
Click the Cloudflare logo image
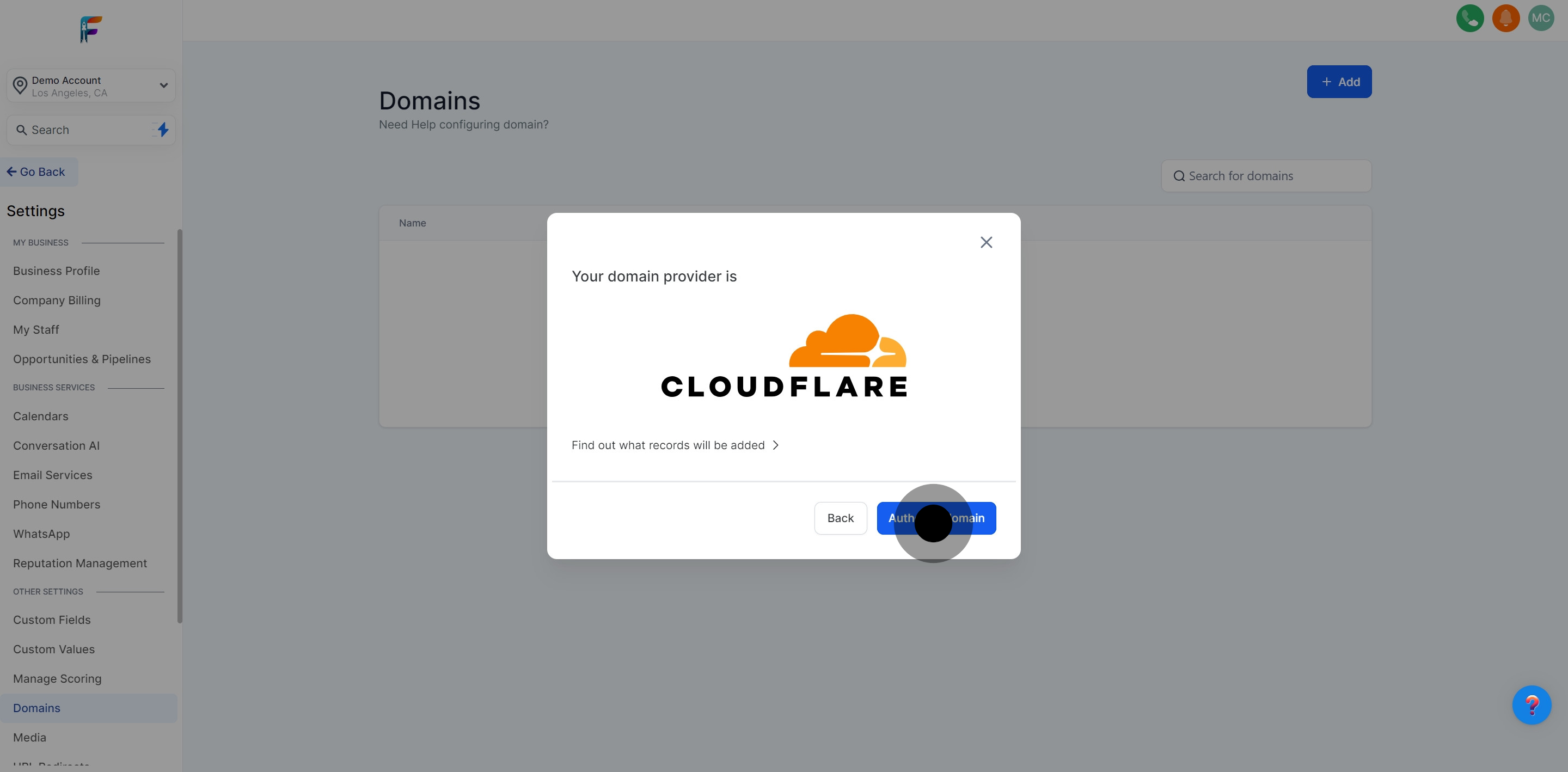(783, 356)
